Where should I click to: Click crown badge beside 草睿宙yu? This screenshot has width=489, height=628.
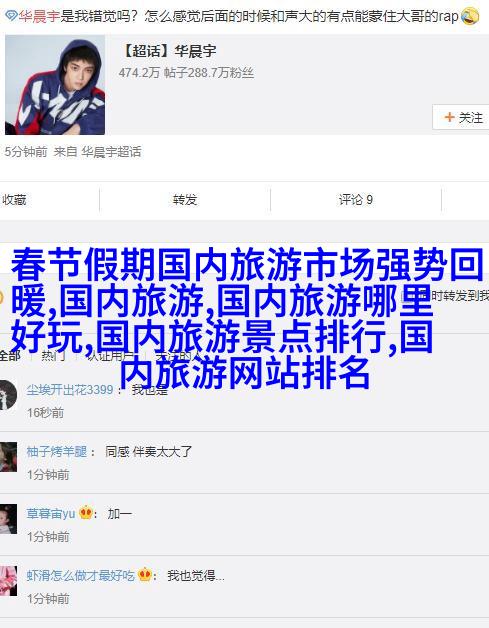(86, 513)
